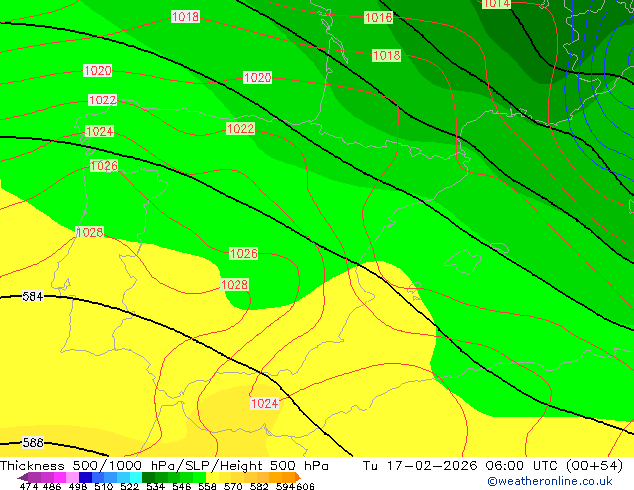634x490 pixels.
Task: Click the legend value 498
Action: click(78, 486)
